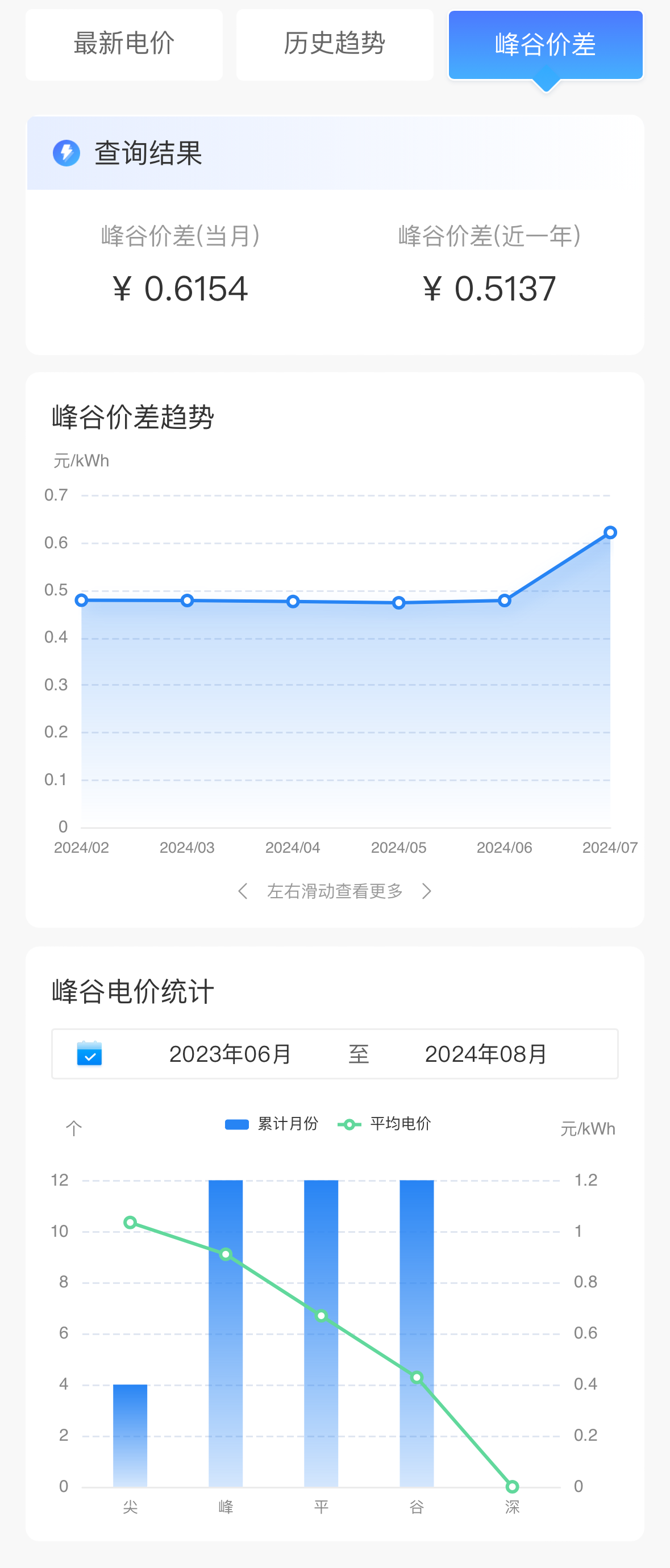The image size is (670, 1568).
Task: Toggle the 平均电价 legend series
Action: coord(385,1124)
